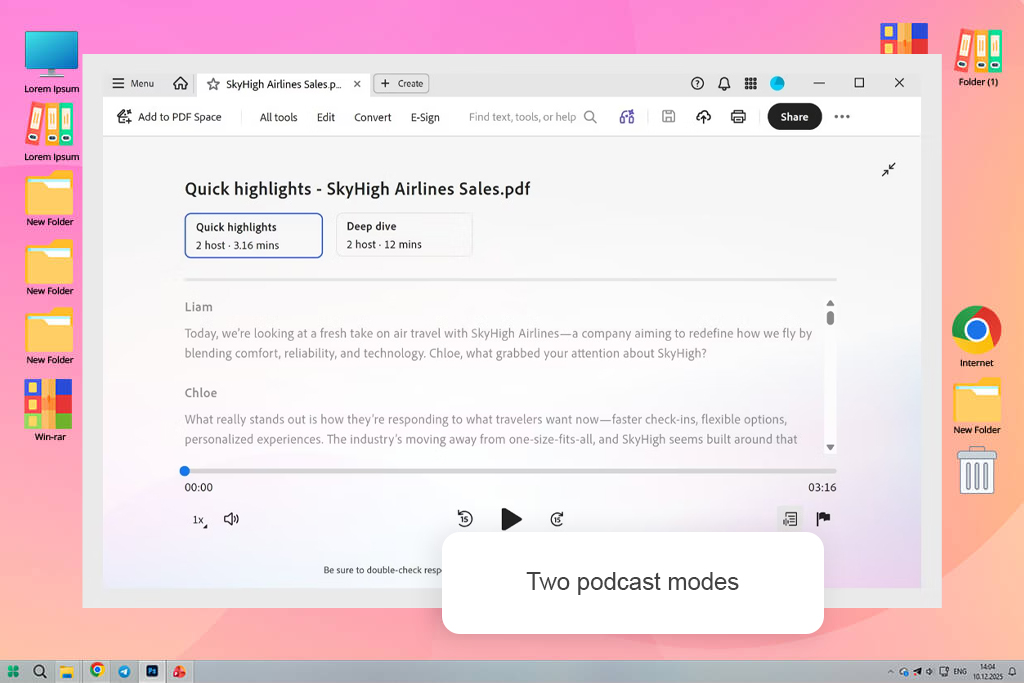
Task: Click the 03:16 total duration label
Action: click(822, 487)
